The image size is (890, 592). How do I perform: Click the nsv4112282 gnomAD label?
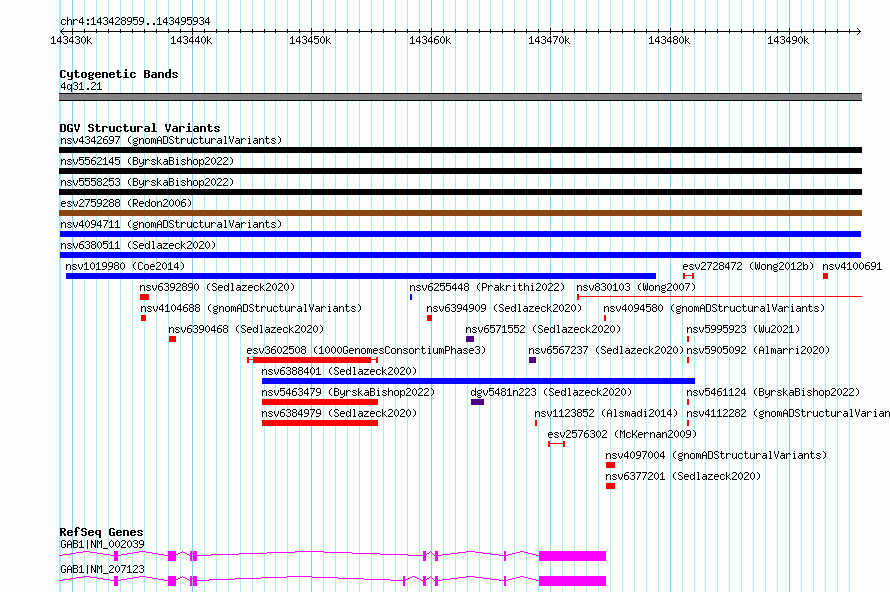click(x=788, y=413)
